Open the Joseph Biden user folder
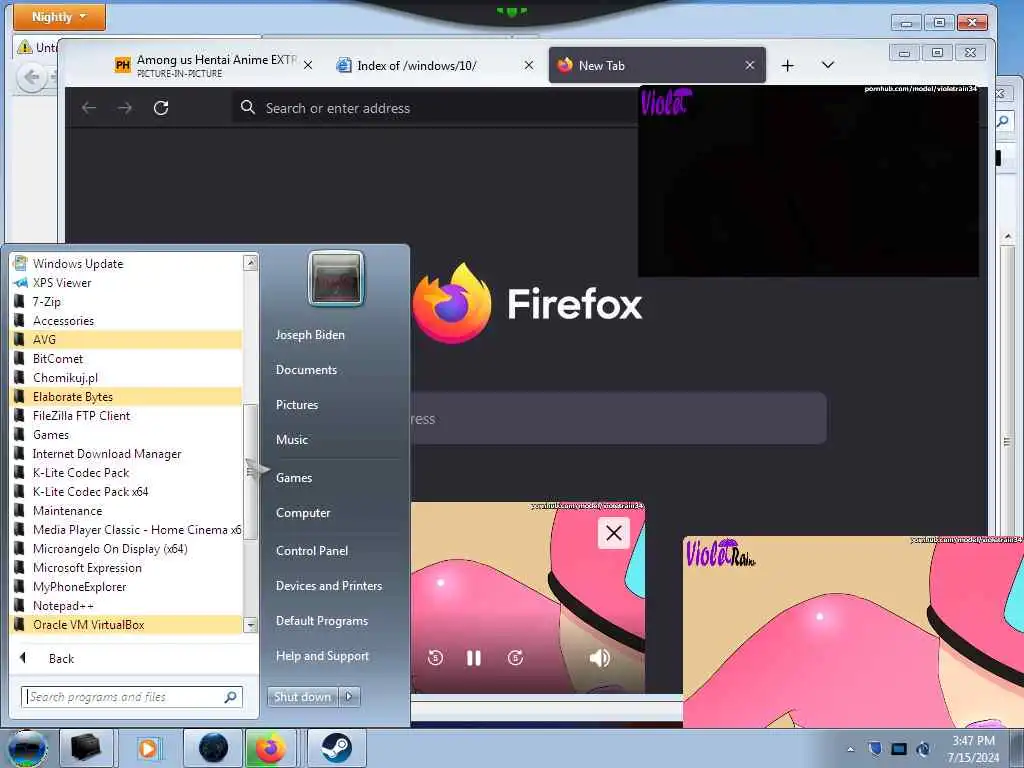The image size is (1024, 768). 310,334
